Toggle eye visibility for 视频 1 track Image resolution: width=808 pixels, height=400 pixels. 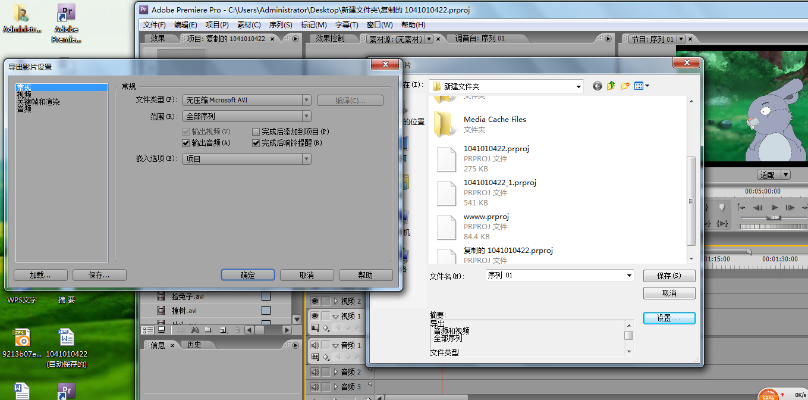pos(315,316)
